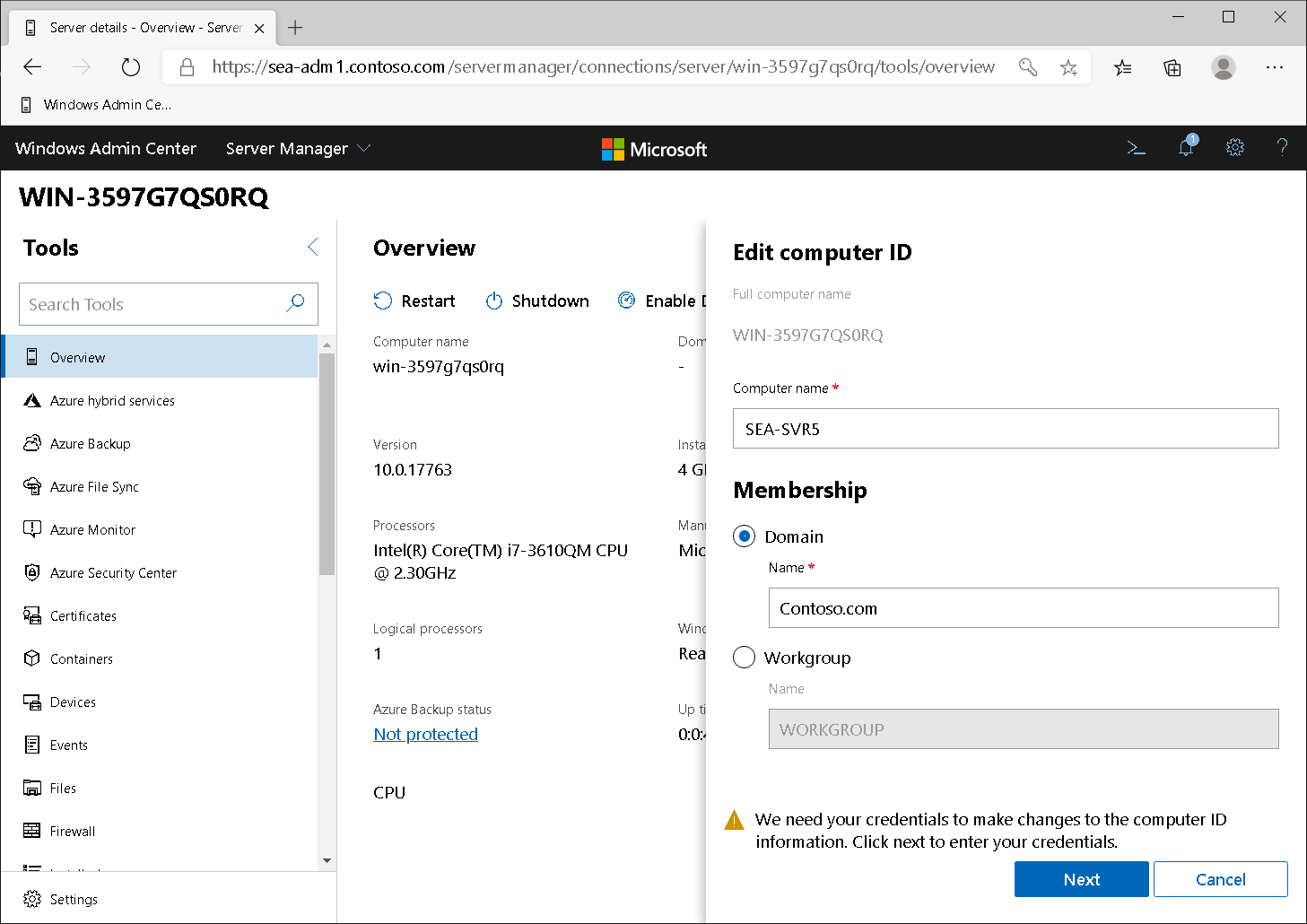Open the notifications bell

pyautogui.click(x=1187, y=146)
